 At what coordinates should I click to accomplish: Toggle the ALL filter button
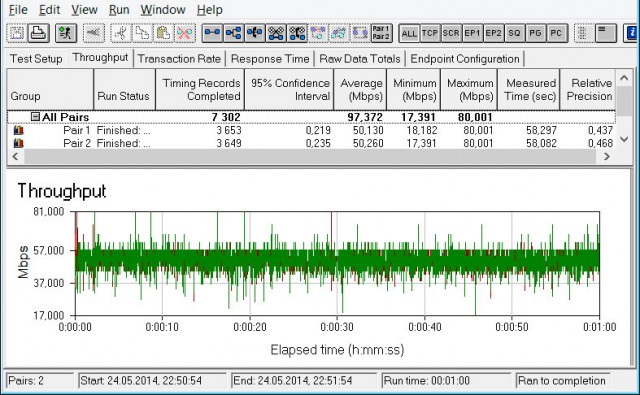(409, 33)
